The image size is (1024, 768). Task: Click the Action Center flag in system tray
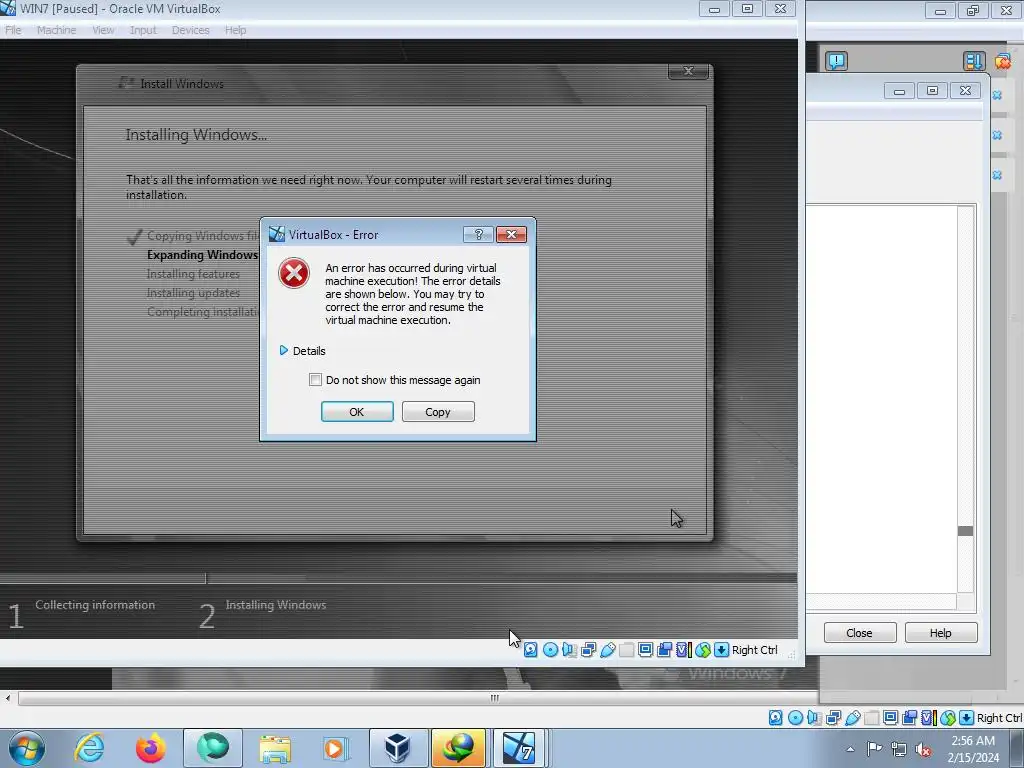point(874,749)
